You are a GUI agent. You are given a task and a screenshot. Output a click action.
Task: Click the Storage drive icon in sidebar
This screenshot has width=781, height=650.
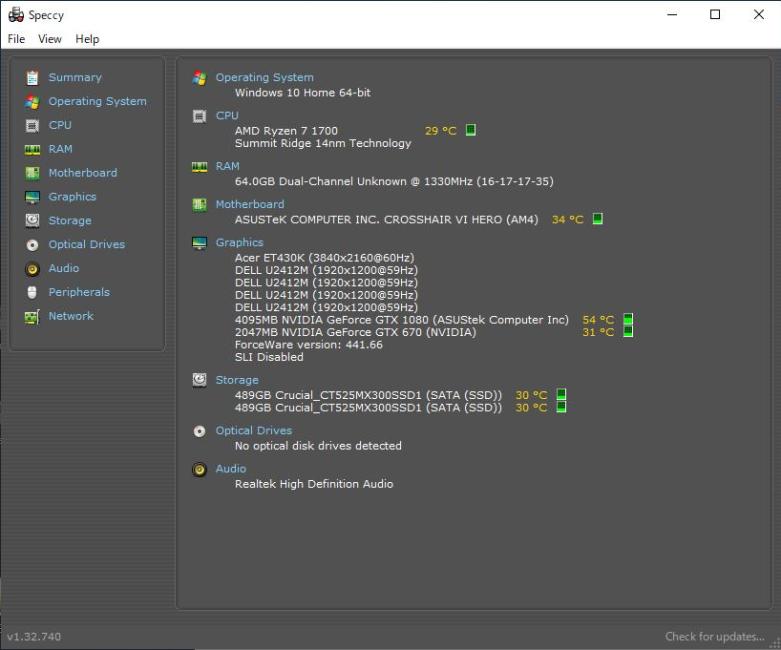pyautogui.click(x=32, y=221)
